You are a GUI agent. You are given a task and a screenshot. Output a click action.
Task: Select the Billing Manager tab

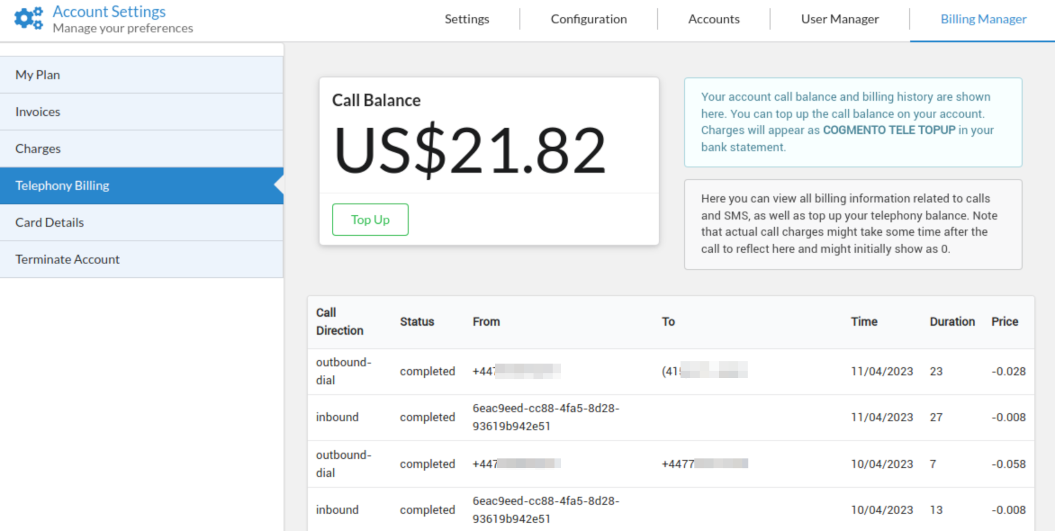click(x=983, y=19)
